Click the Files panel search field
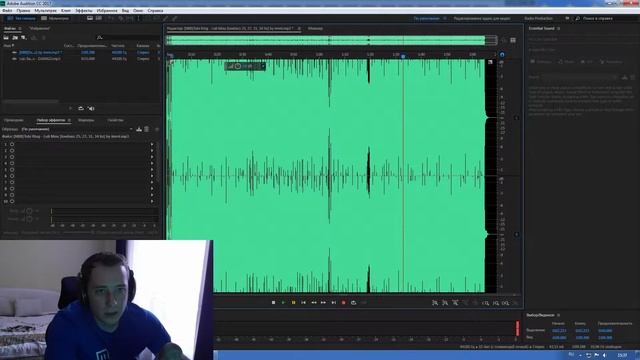Screen dimensions: 640x360 coord(127,38)
